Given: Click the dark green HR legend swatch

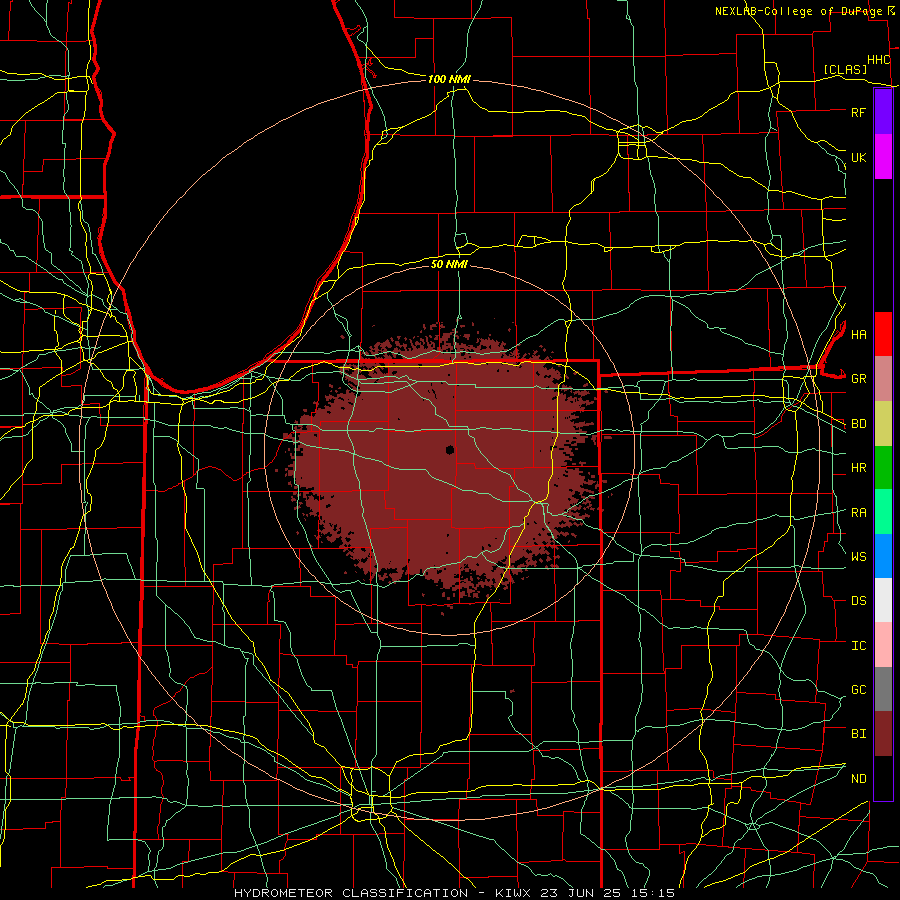Looking at the screenshot, I should point(883,468).
